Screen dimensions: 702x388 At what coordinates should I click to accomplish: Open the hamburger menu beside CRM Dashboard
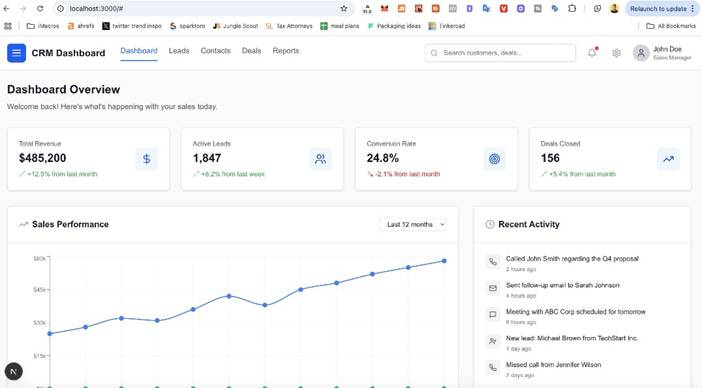pos(17,53)
